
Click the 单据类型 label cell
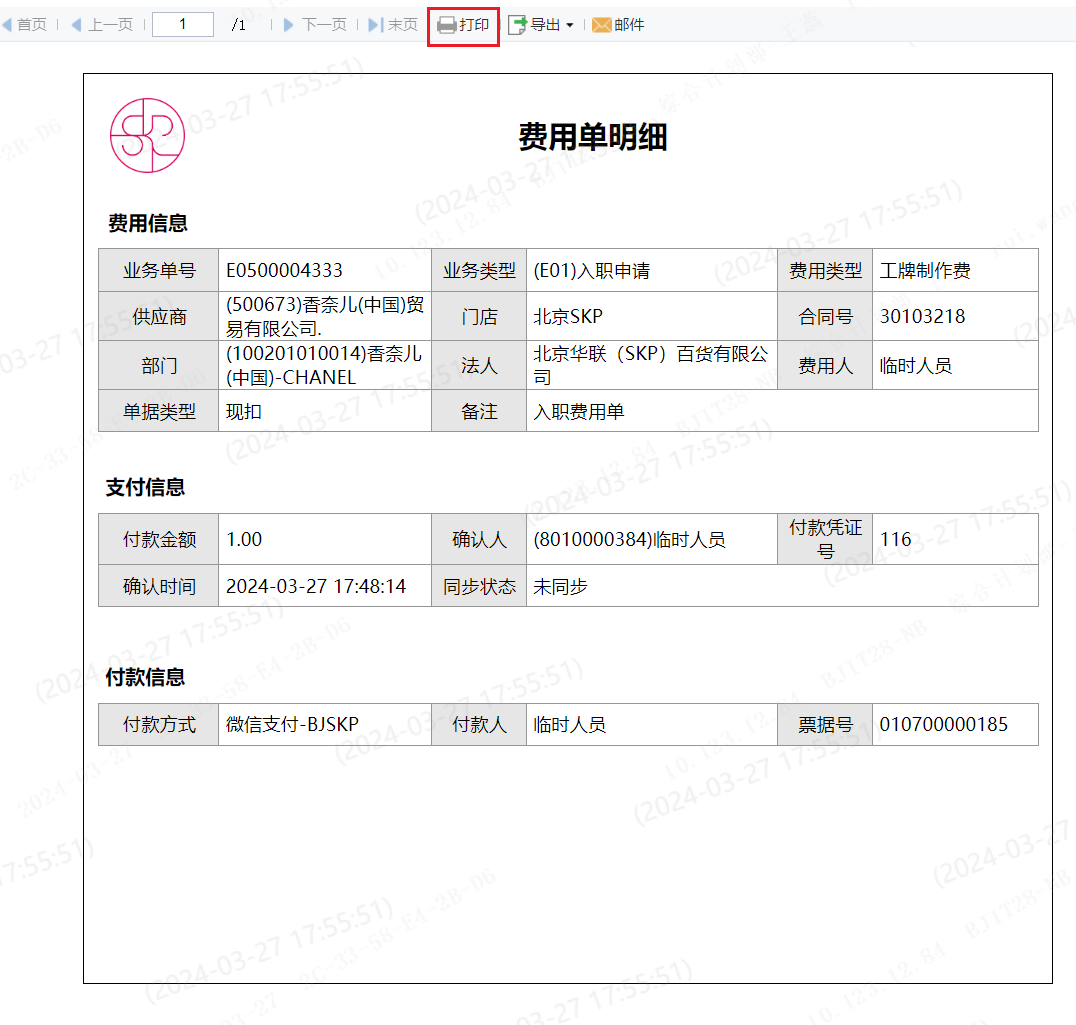(x=159, y=412)
